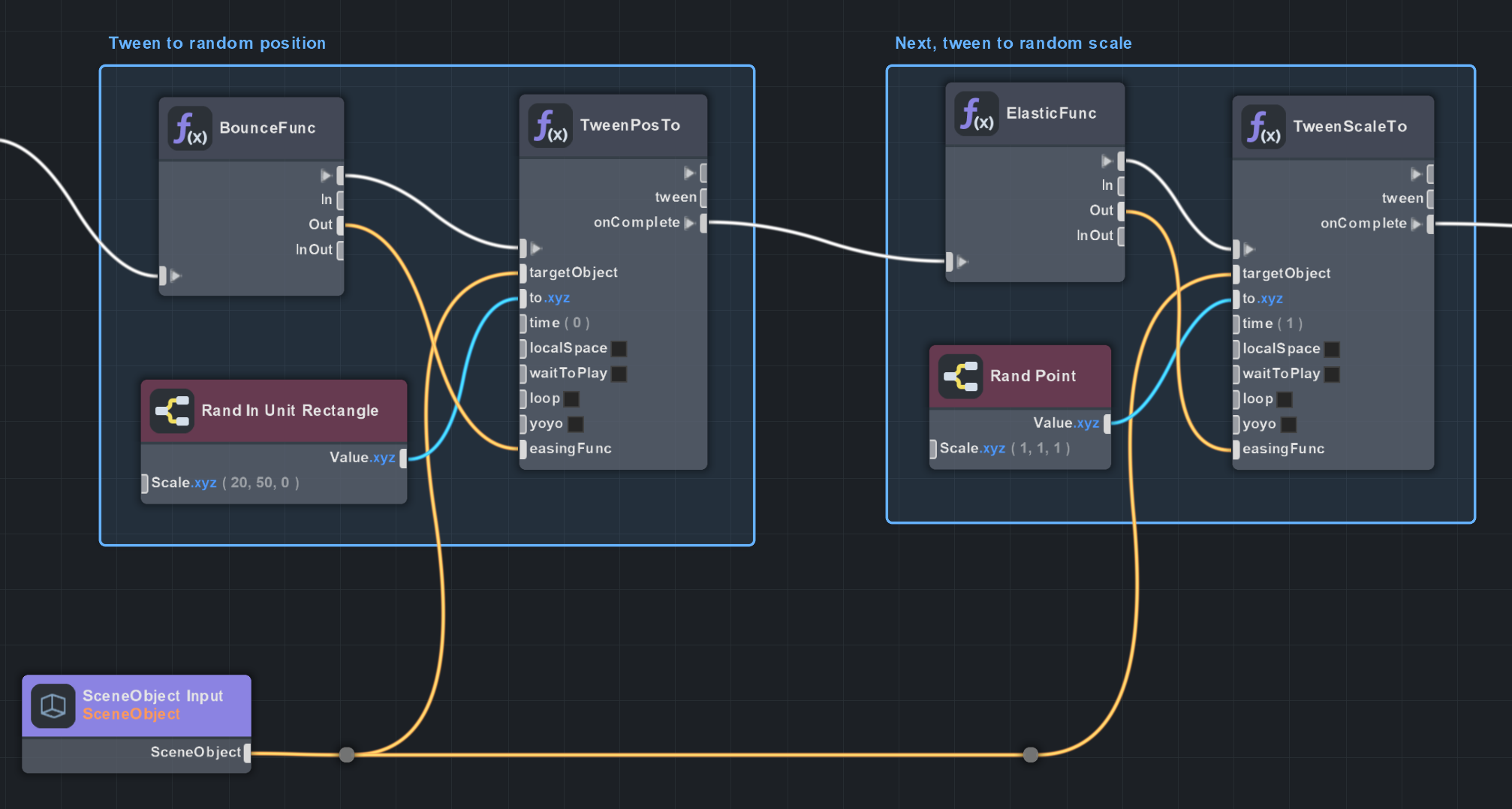Toggle the yoyo checkbox on TweenScaleTo
The height and width of the screenshot is (809, 1512).
pyautogui.click(x=1289, y=424)
